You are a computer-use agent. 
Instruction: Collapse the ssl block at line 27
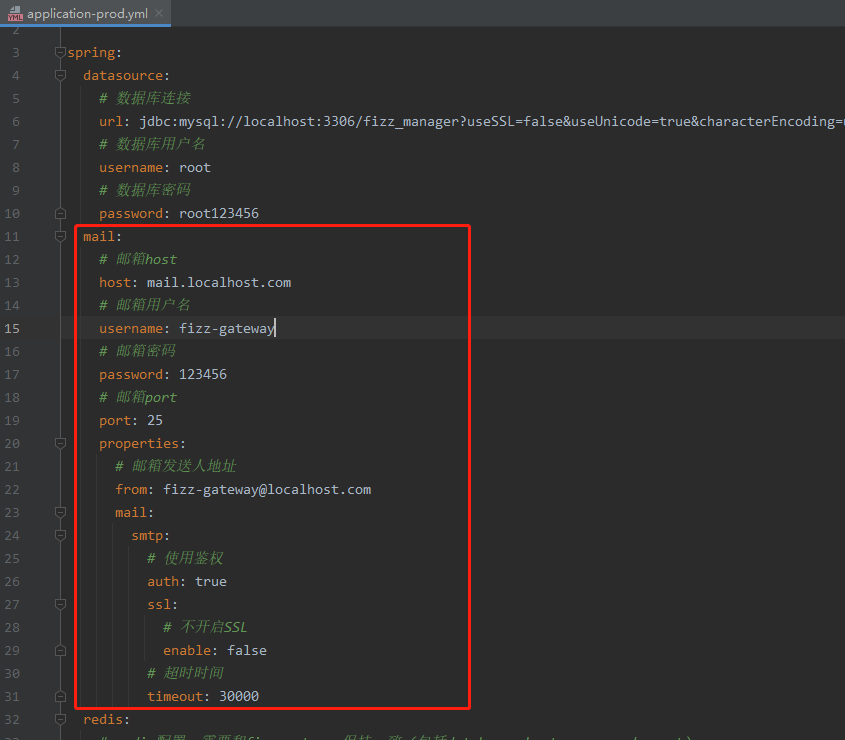click(60, 604)
